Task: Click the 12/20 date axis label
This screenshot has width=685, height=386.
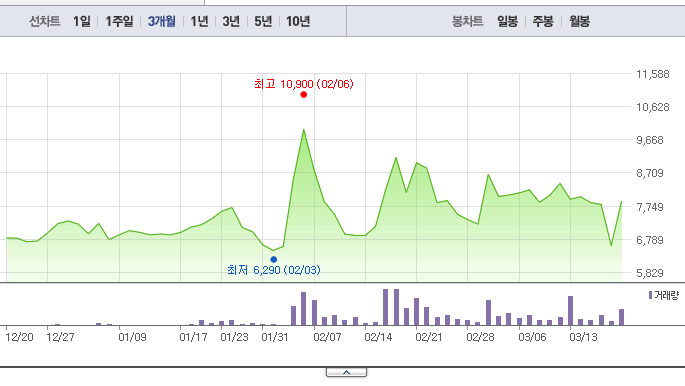Action: [x=20, y=337]
